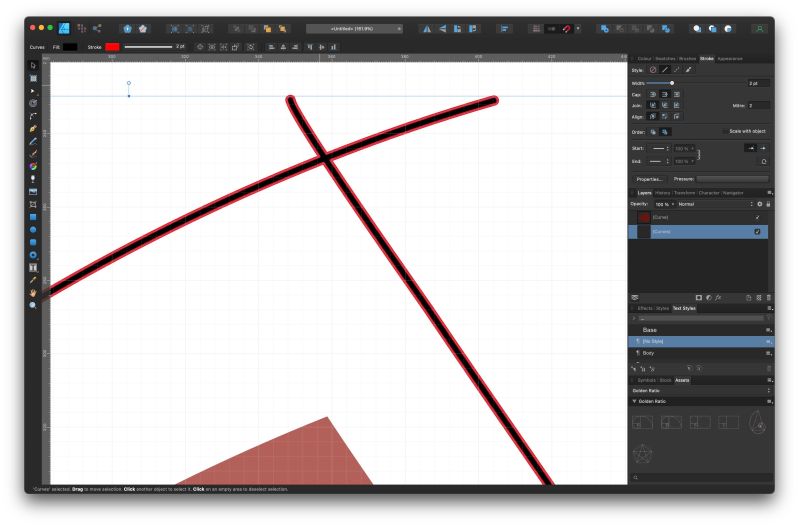Open the Text Styles panel options menu

(x=769, y=308)
